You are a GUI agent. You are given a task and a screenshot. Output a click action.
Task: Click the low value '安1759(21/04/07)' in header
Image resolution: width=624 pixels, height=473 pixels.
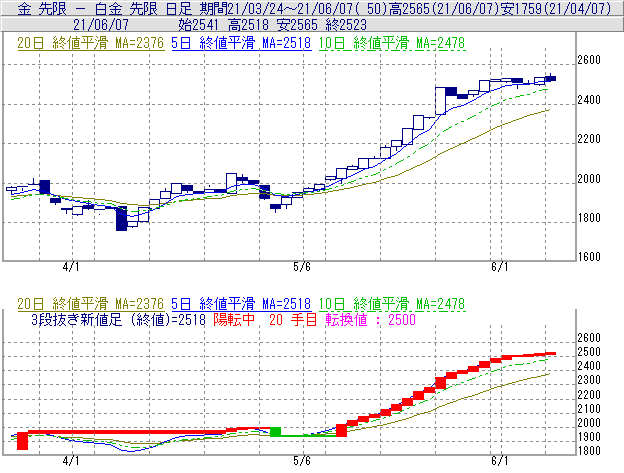pyautogui.click(x=556, y=8)
